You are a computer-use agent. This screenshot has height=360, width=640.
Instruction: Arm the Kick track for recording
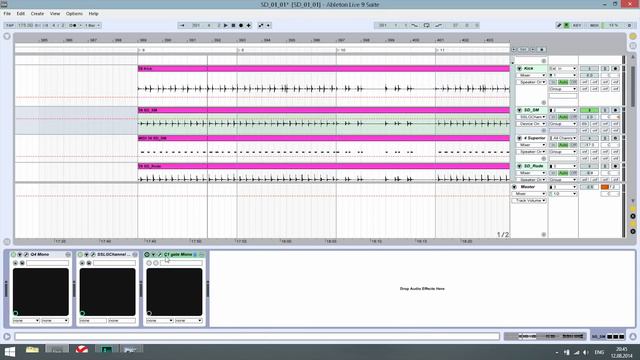[x=616, y=69]
